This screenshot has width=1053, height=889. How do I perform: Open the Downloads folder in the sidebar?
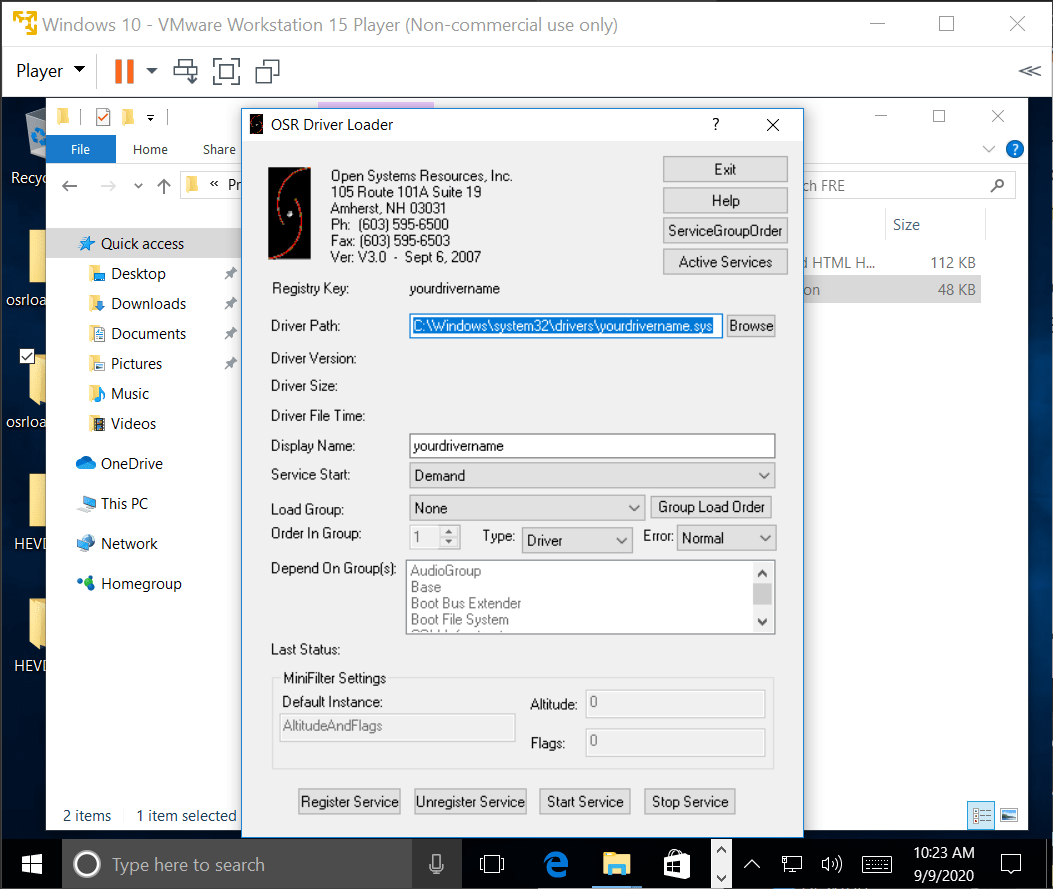click(148, 304)
